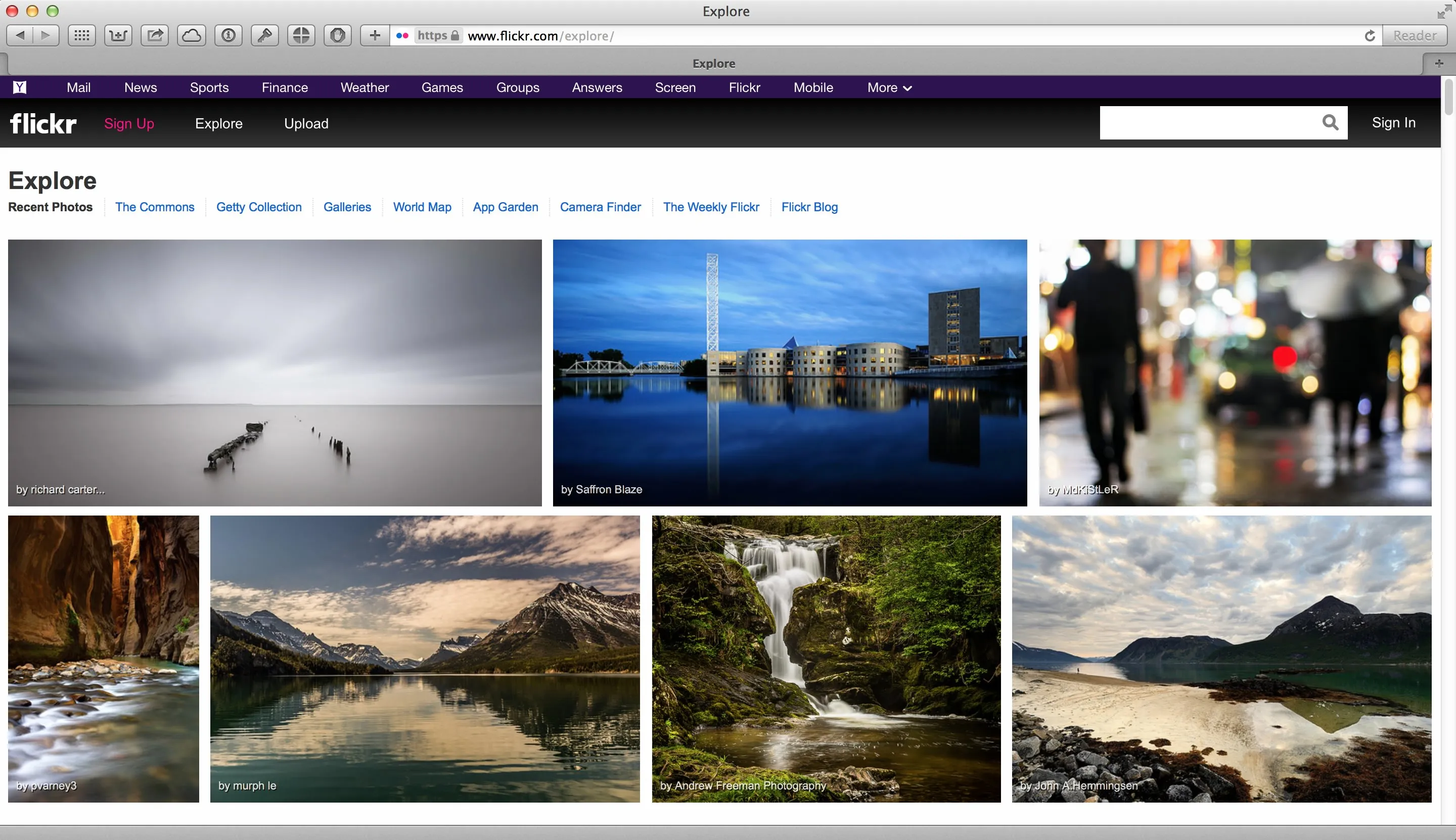Click the 'by pvarney3' author label

(x=46, y=786)
